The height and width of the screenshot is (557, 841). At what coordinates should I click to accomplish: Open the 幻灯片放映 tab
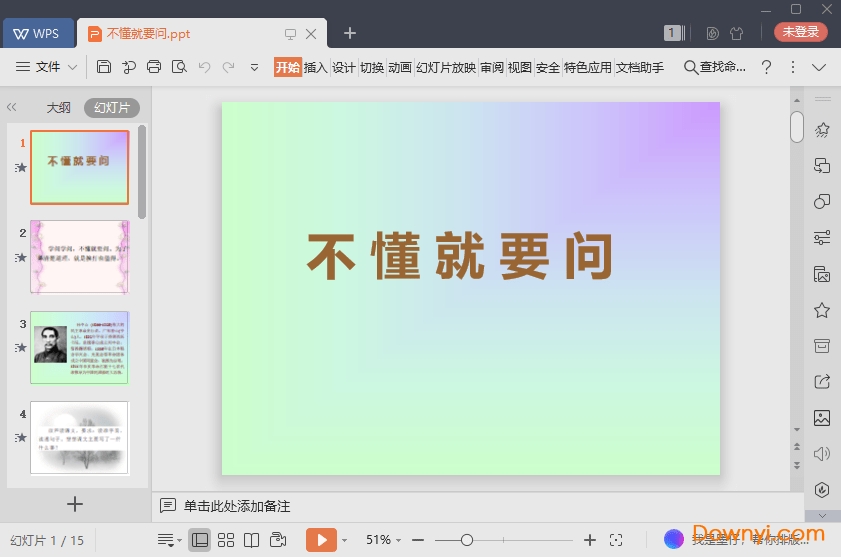tap(446, 67)
